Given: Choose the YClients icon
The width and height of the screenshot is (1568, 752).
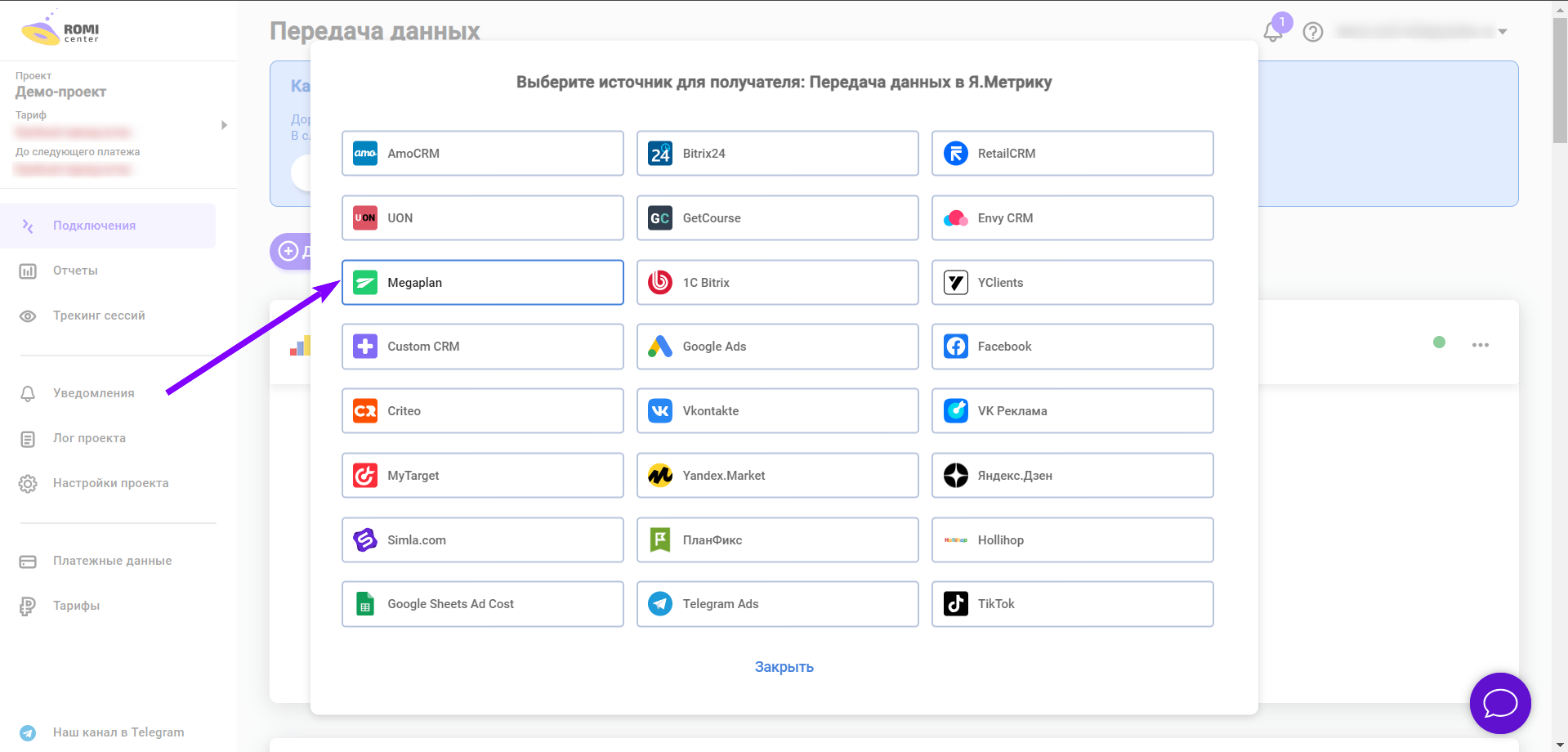Looking at the screenshot, I should [x=955, y=282].
